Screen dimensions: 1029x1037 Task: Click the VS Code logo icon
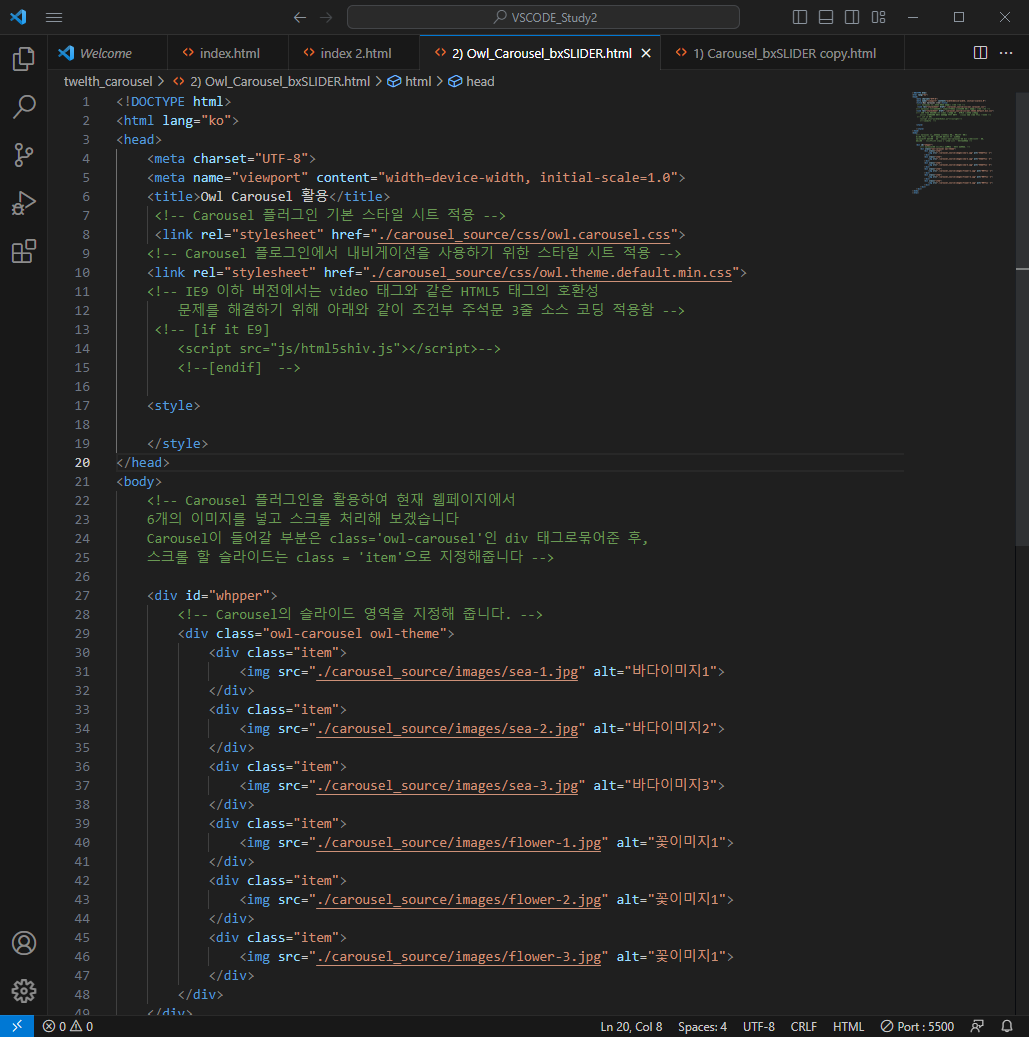19,17
